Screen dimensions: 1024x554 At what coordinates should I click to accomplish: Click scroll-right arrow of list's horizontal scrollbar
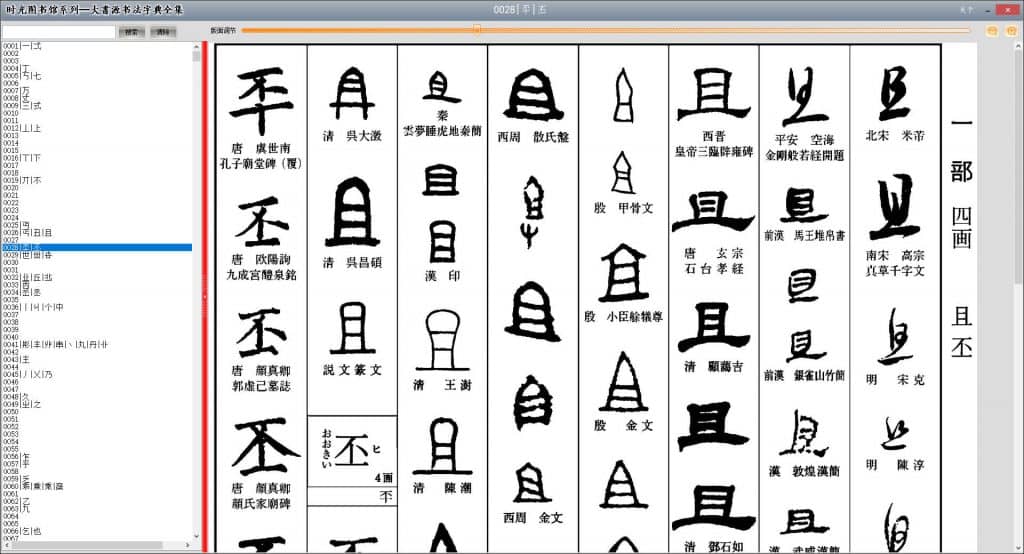click(188, 546)
